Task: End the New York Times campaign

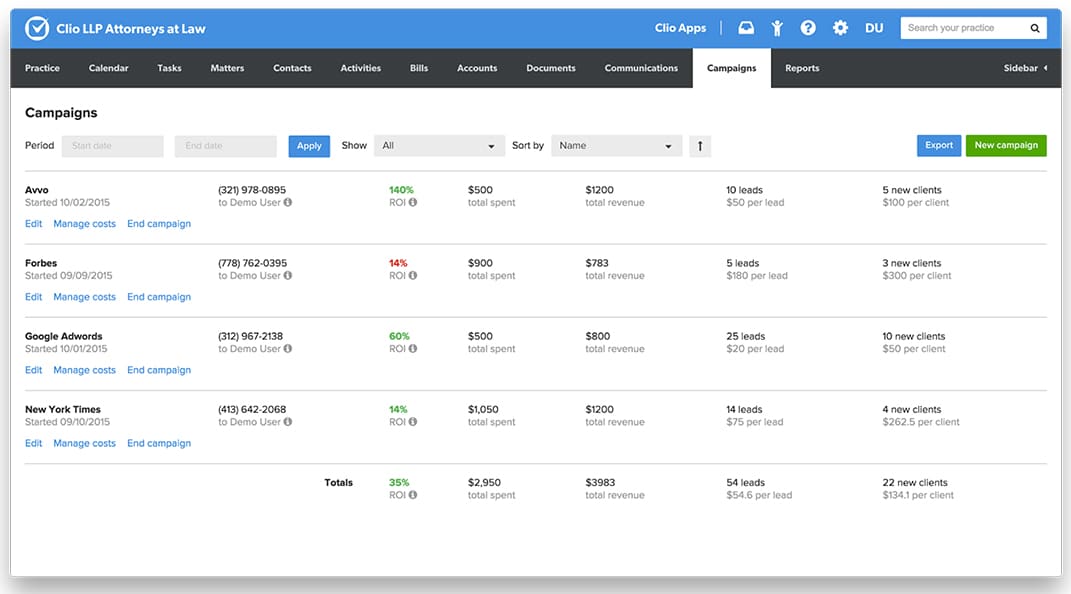Action: point(159,443)
